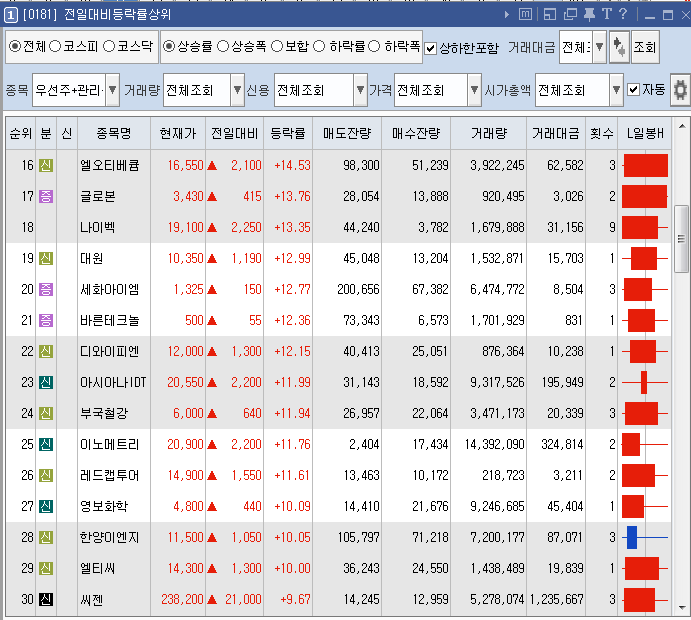Select the 코스피 radio button

pyautogui.click(x=55, y=46)
